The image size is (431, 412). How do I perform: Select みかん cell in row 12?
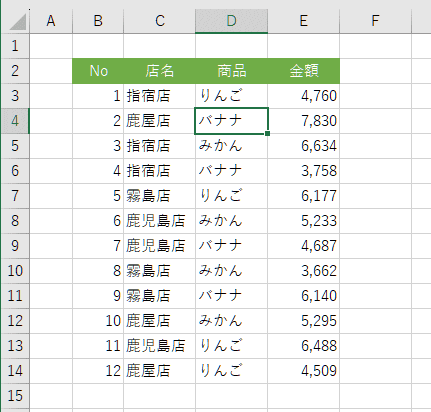pos(231,321)
